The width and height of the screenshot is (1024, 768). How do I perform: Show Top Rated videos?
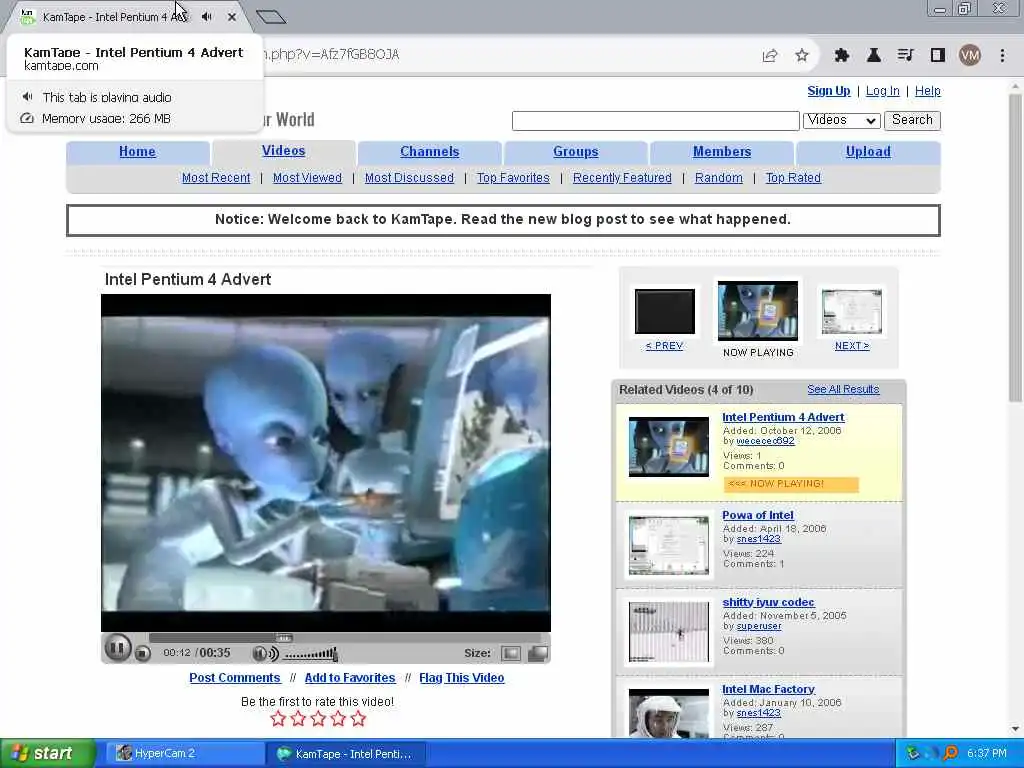click(x=793, y=178)
